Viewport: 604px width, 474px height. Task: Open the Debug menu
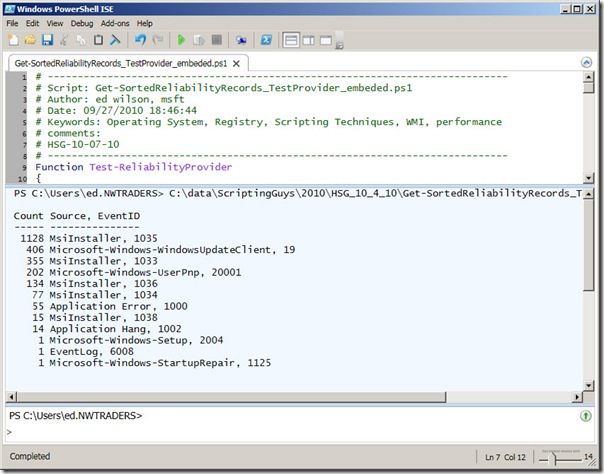pyautogui.click(x=82, y=23)
